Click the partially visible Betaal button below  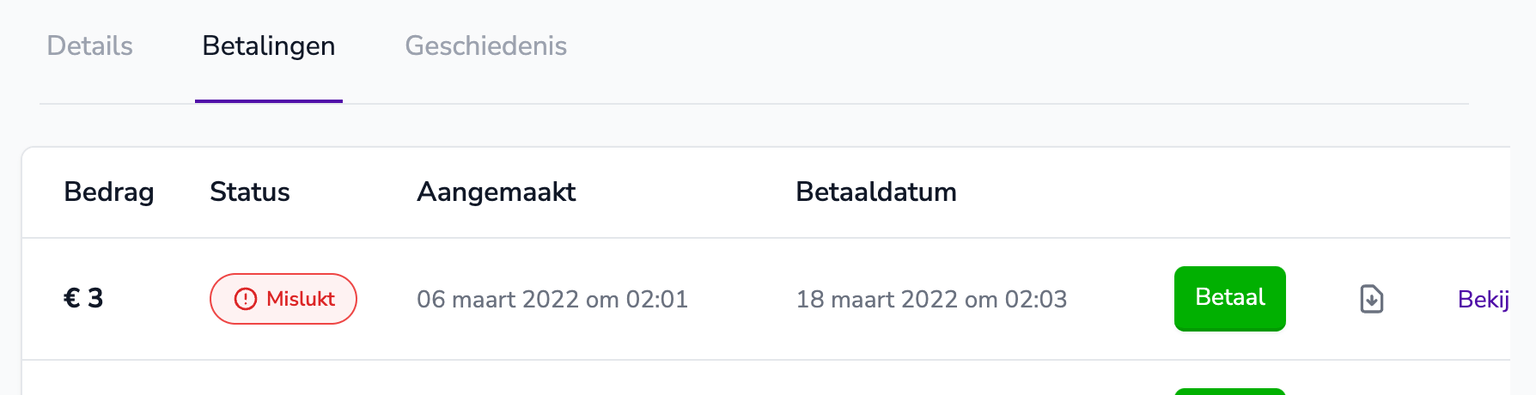point(1230,391)
